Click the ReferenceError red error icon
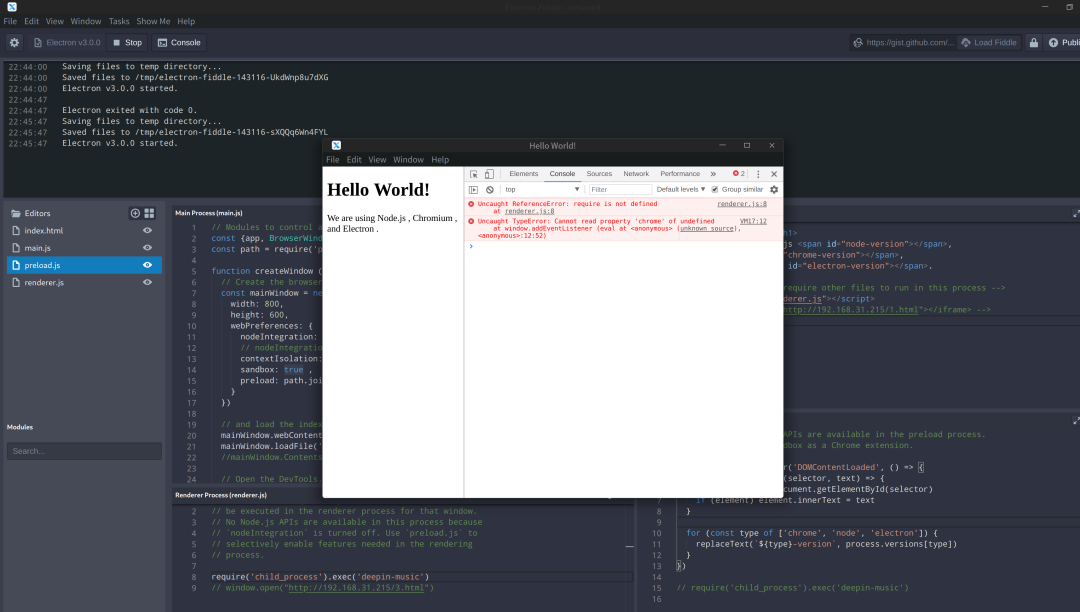Image resolution: width=1080 pixels, height=612 pixels. [x=471, y=204]
